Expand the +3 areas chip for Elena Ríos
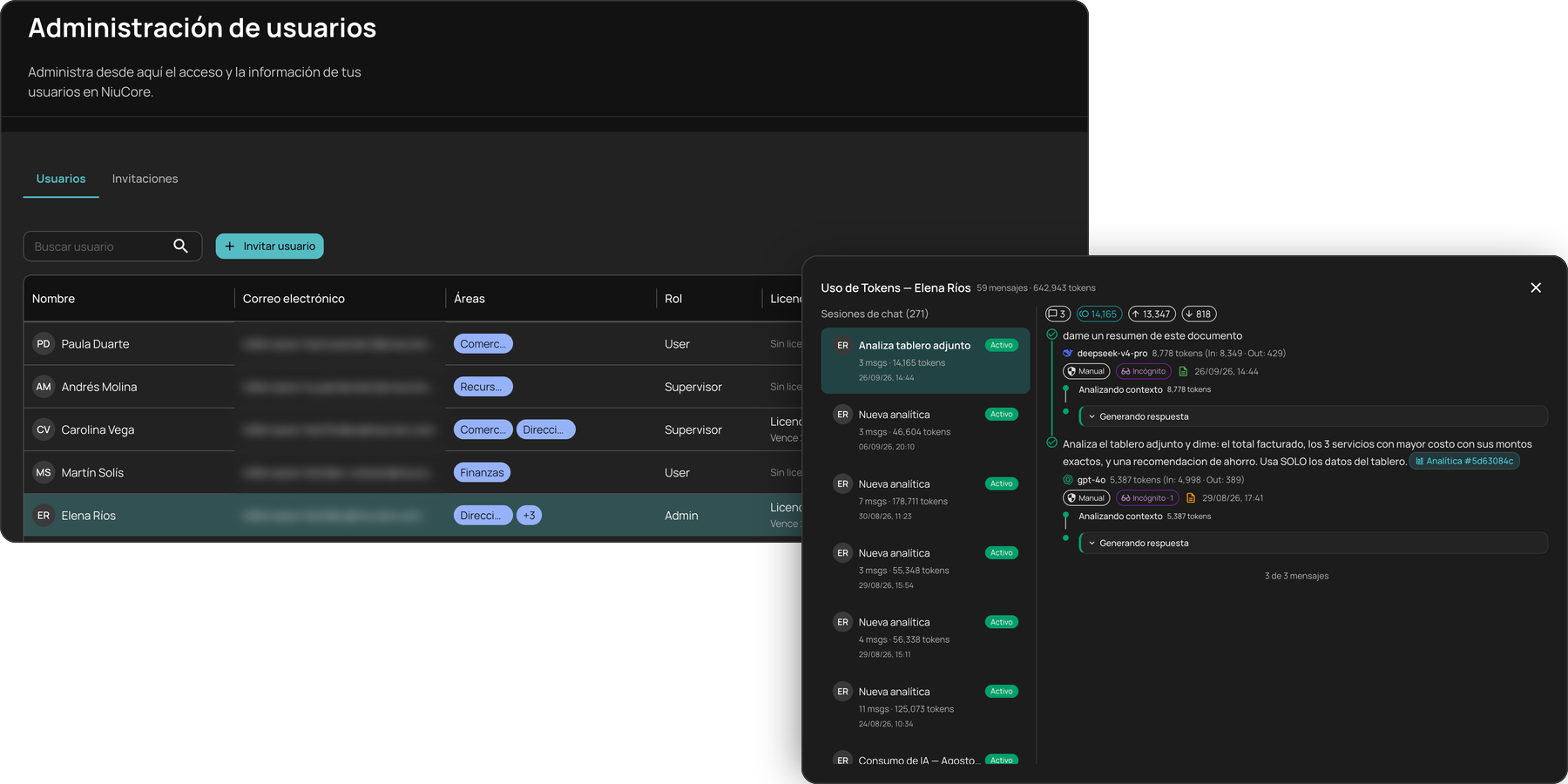 point(529,516)
